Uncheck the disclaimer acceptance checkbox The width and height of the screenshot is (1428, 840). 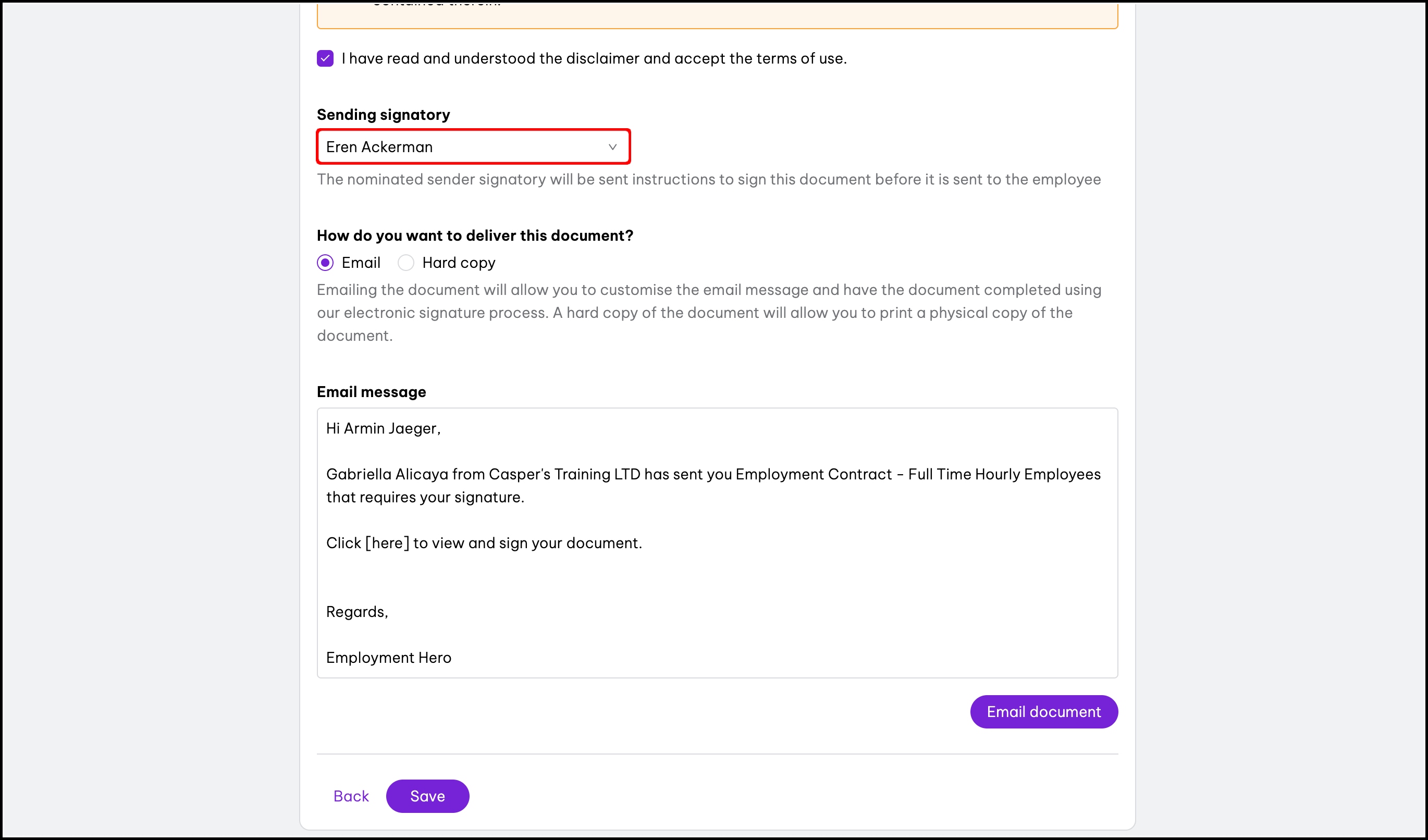click(325, 58)
